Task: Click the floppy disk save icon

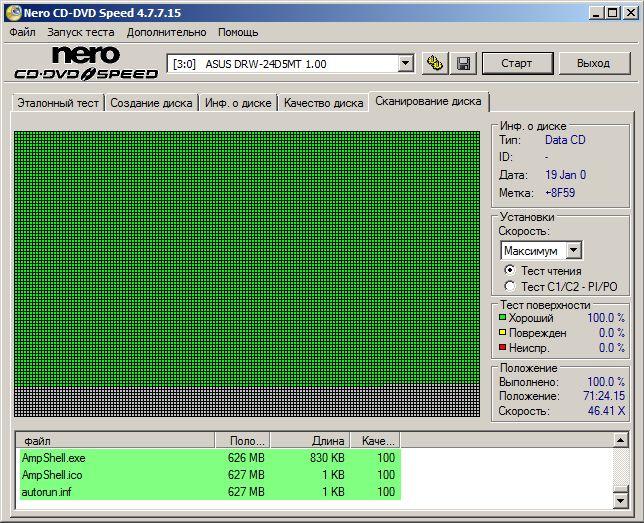Action: click(463, 63)
